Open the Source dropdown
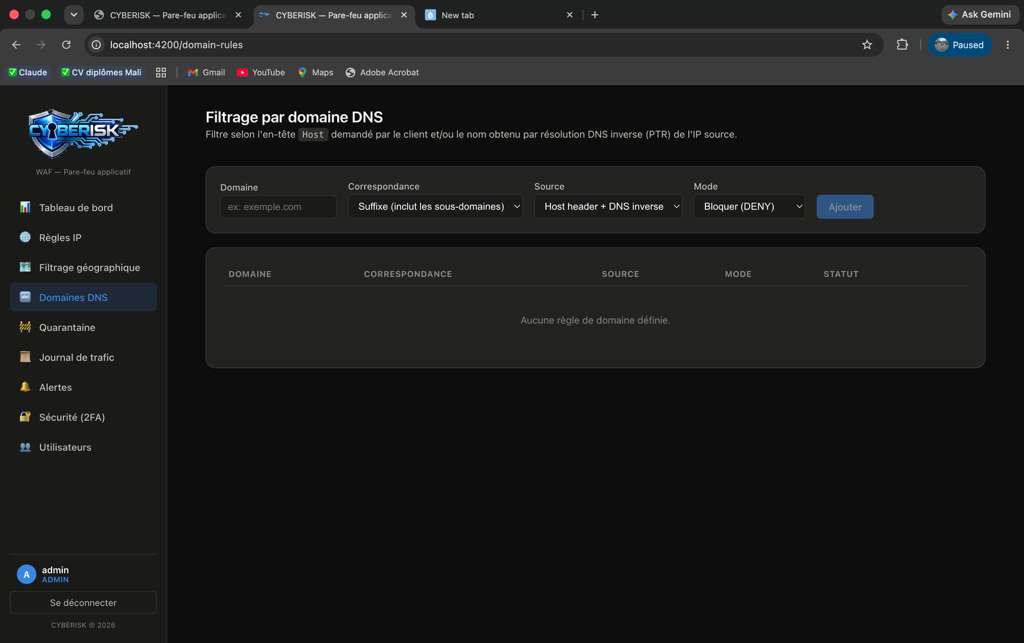 [608, 206]
